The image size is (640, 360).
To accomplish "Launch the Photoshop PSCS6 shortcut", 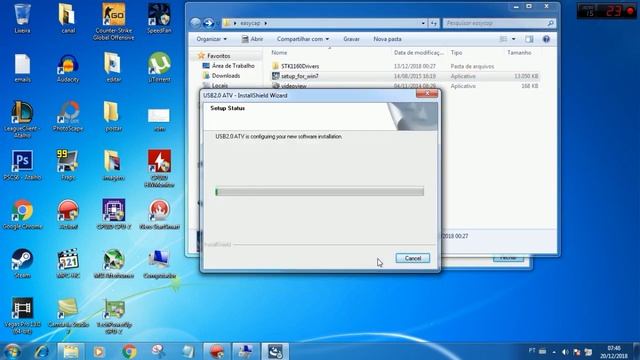I will 22,166.
